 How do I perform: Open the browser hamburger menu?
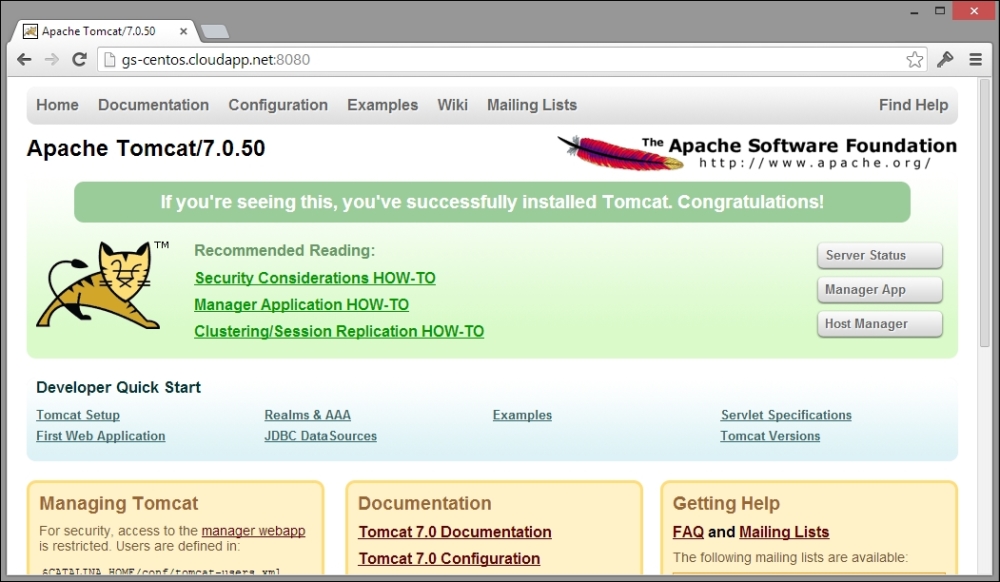pos(975,59)
